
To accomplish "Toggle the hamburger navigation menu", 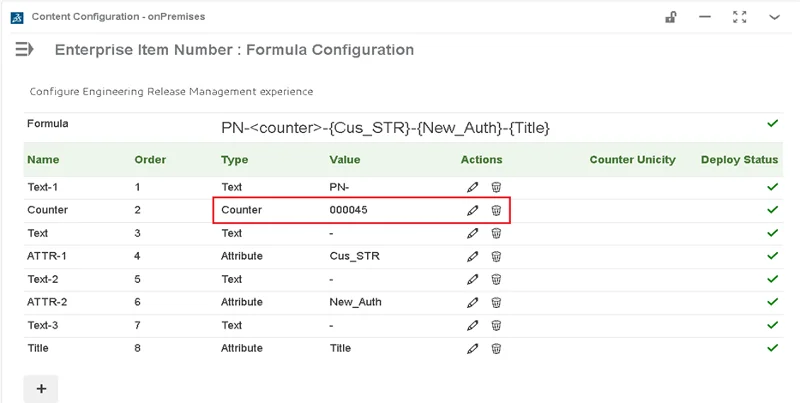I will click(x=25, y=49).
